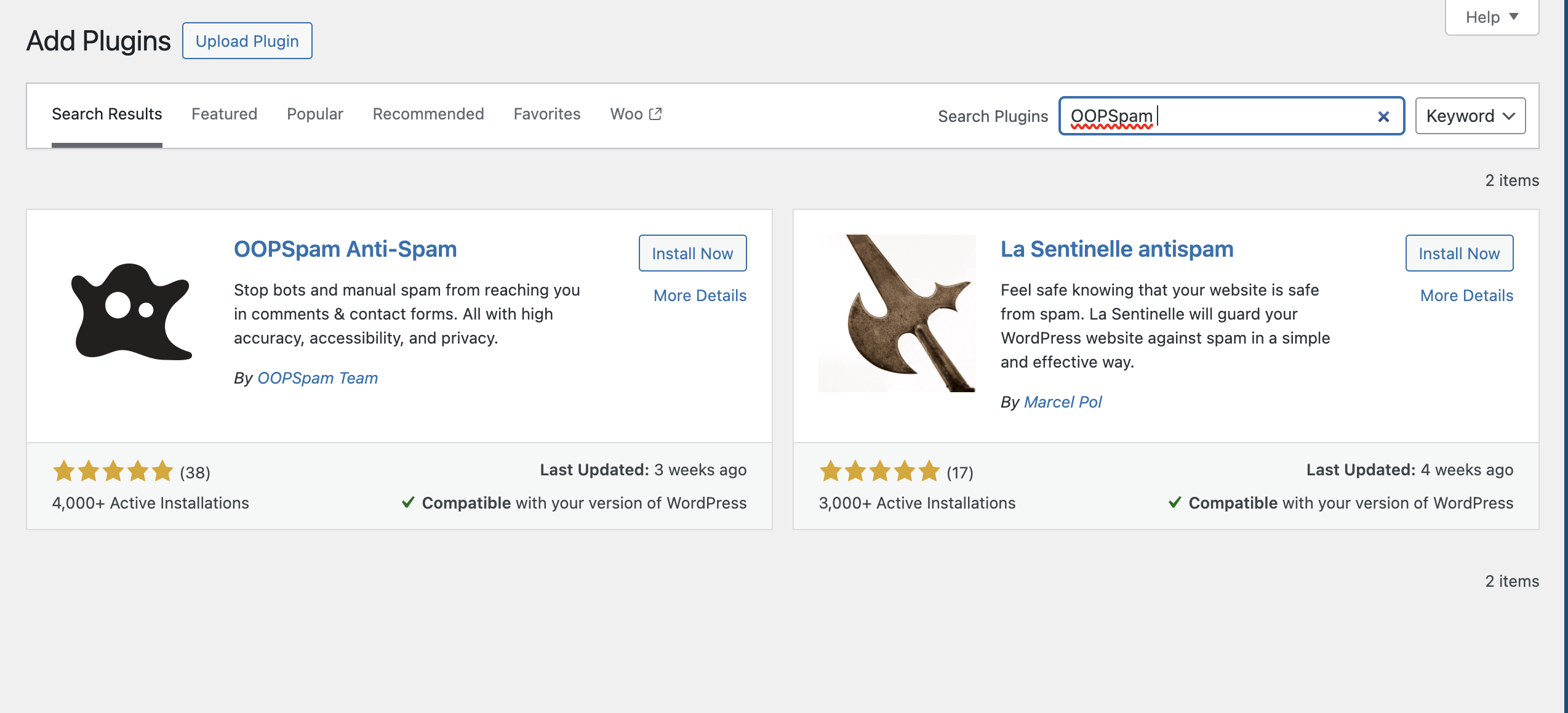The image size is (1568, 713).
Task: Click the La Sentinelle axe thumbnail
Action: (x=896, y=311)
